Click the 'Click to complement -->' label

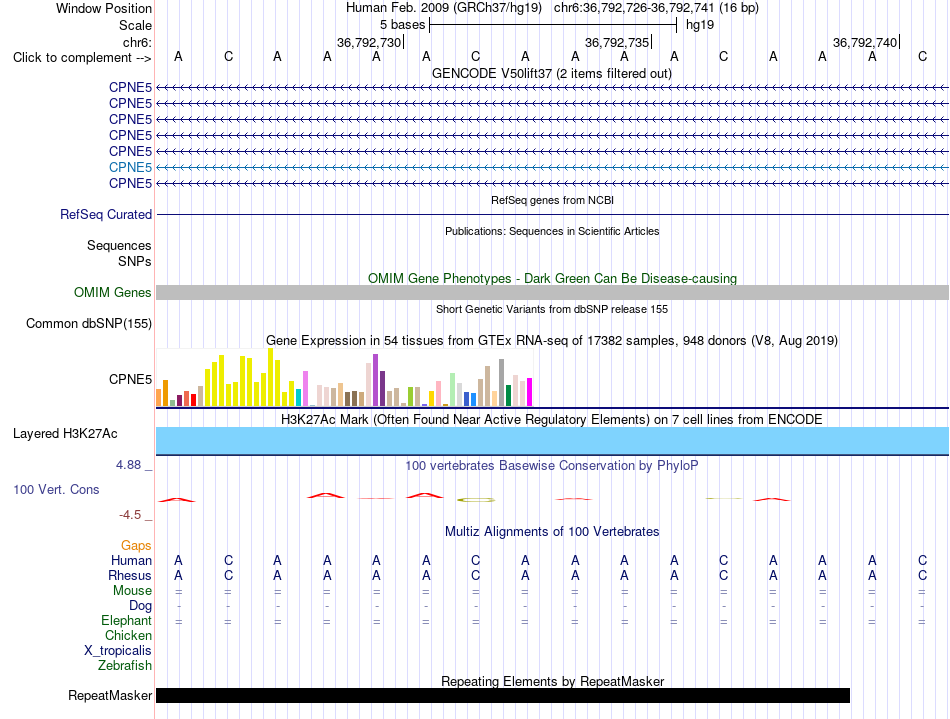82,58
